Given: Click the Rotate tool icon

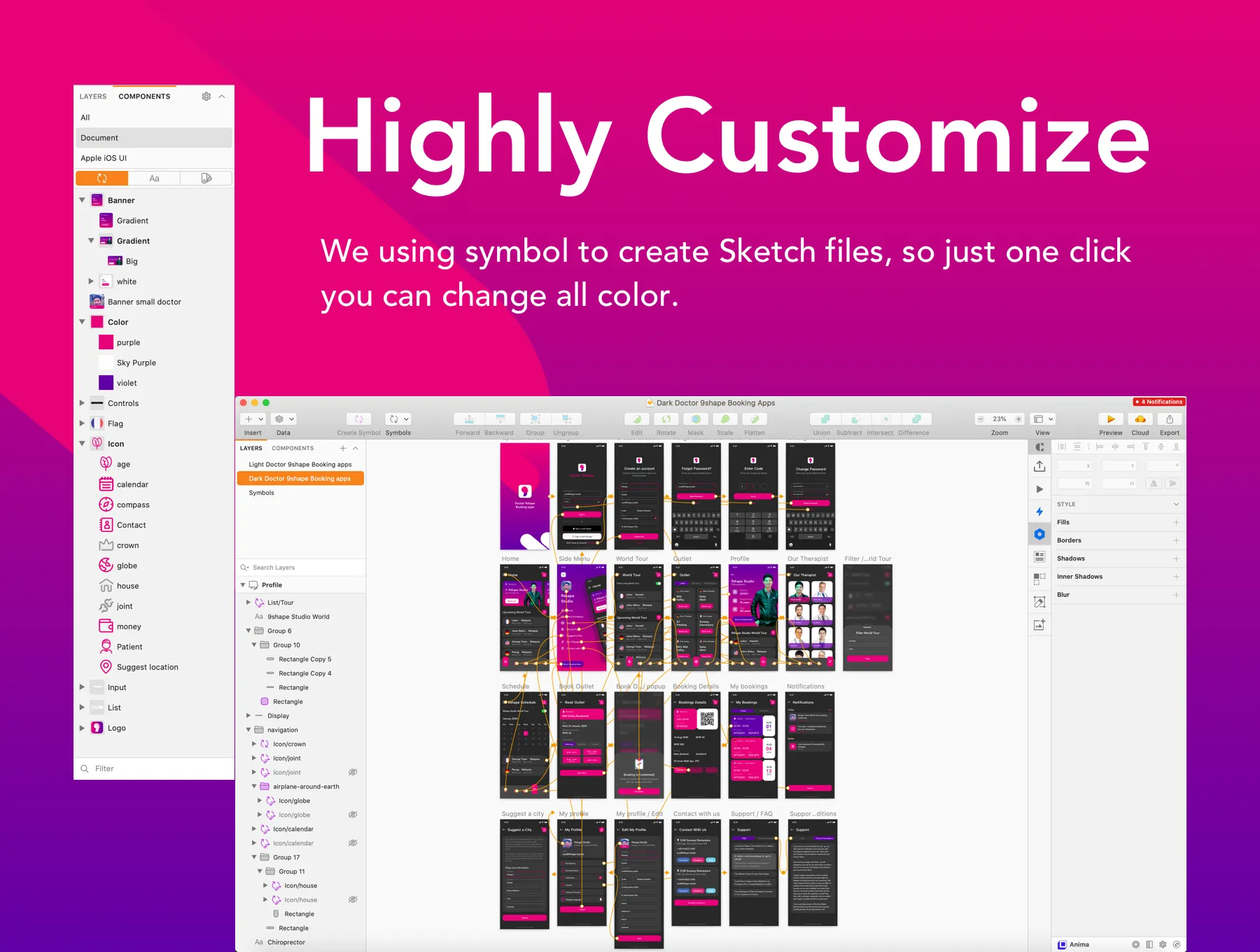Looking at the screenshot, I should coord(666,419).
